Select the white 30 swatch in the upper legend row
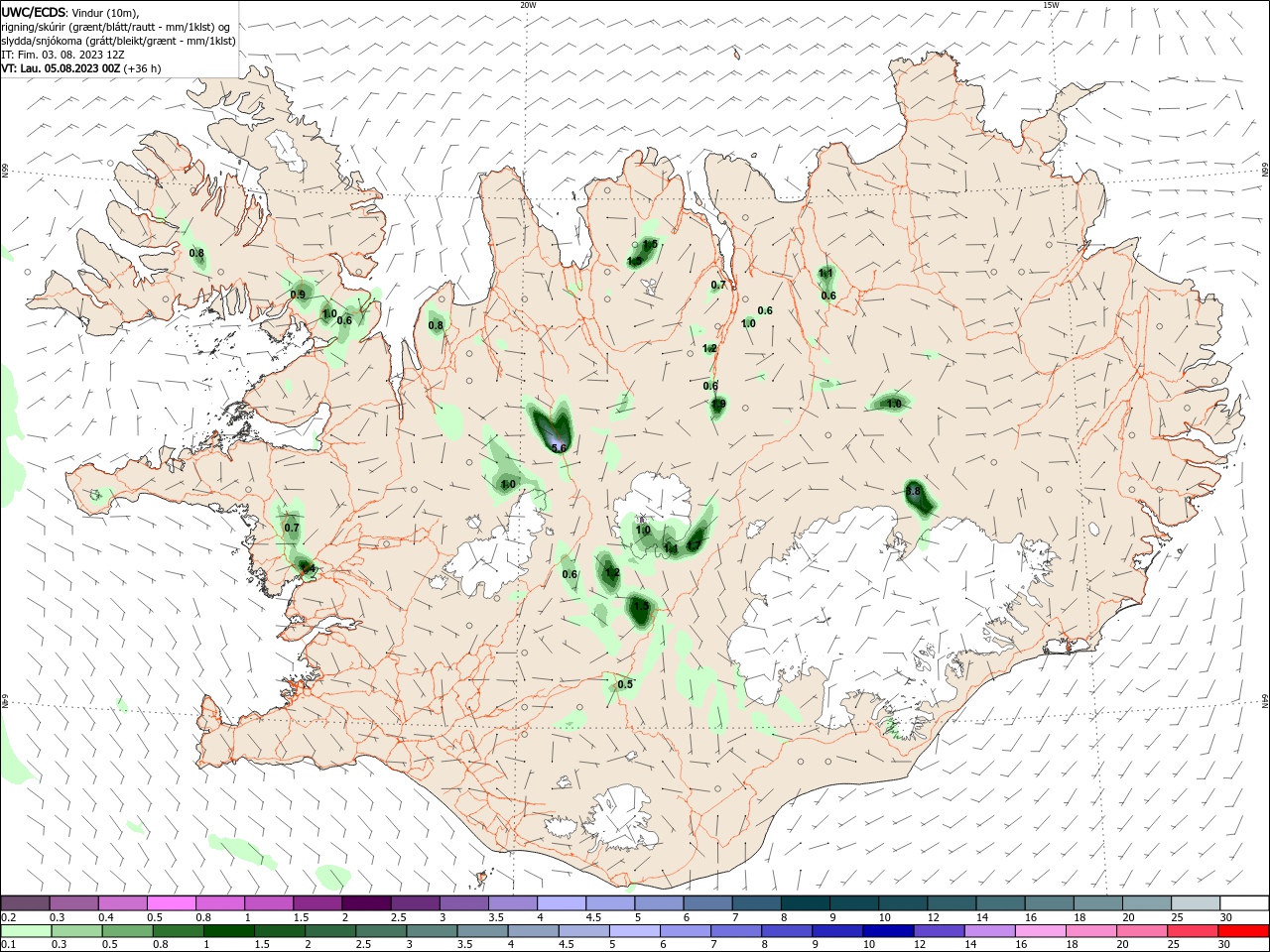The image size is (1270, 952). (1245, 903)
